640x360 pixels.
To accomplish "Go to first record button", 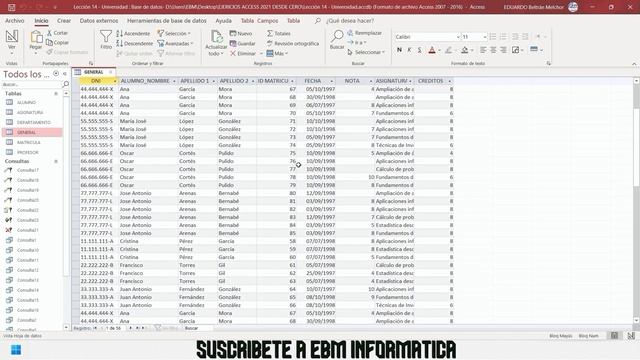I will coord(96,328).
